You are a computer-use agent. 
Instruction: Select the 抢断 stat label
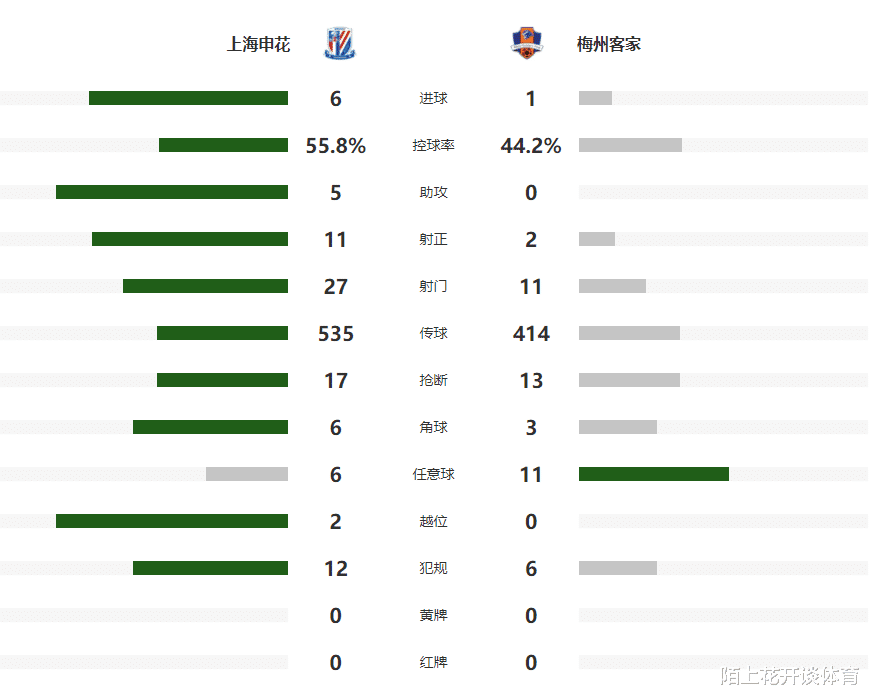coord(433,380)
